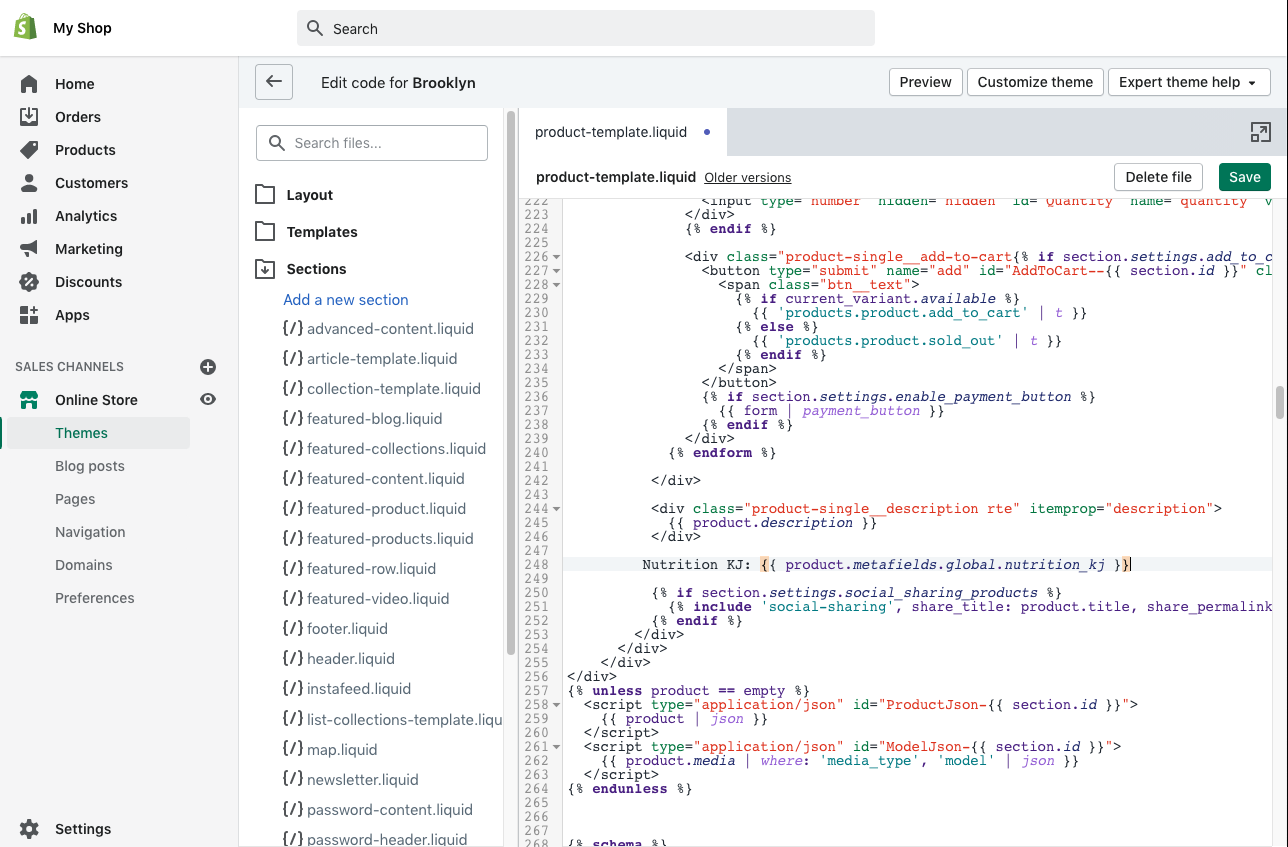This screenshot has width=1288, height=847.
Task: Click Add a new section link
Action: 346,300
